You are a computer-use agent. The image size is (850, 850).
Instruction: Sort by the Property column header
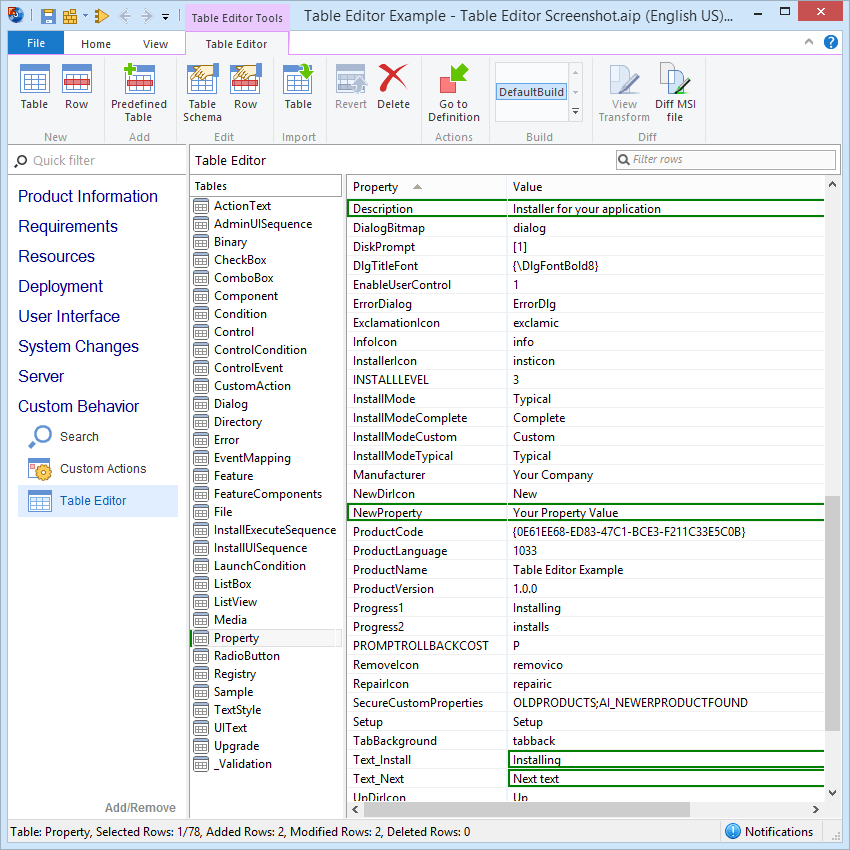(427, 187)
